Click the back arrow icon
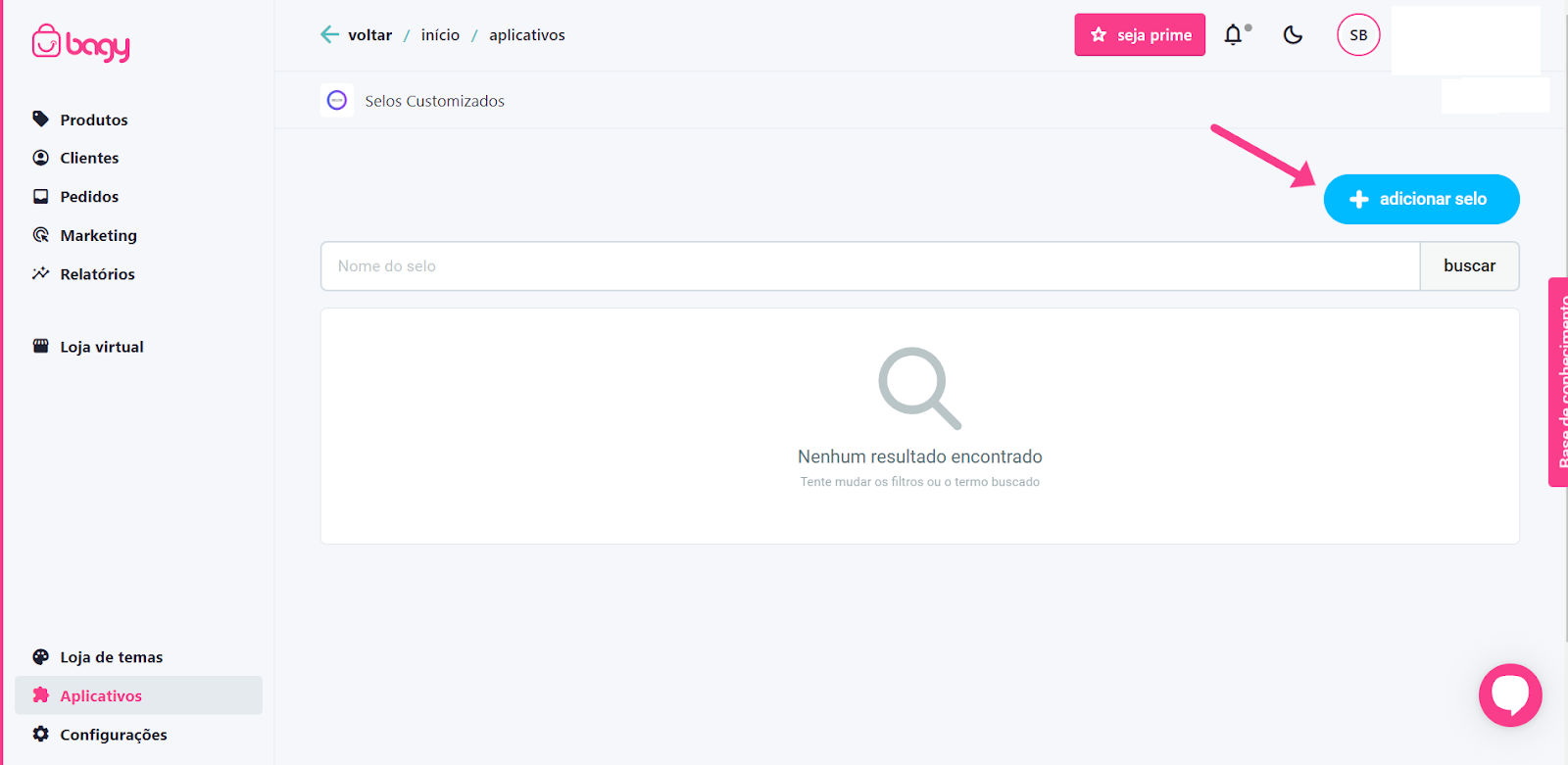Image resolution: width=1568 pixels, height=765 pixels. point(329,34)
